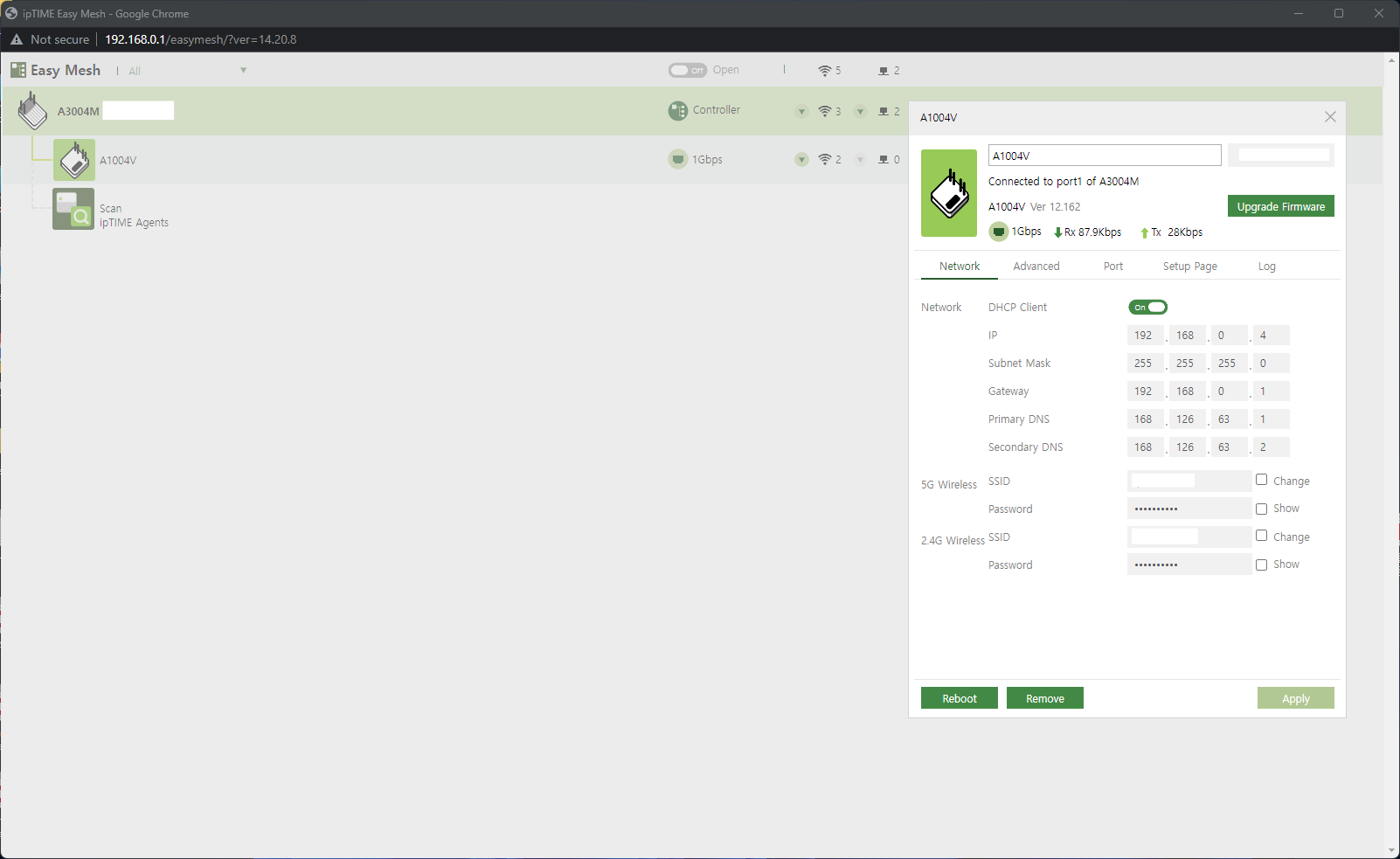This screenshot has height=859, width=1400.
Task: Open the Setup Page tab
Action: (x=1190, y=267)
